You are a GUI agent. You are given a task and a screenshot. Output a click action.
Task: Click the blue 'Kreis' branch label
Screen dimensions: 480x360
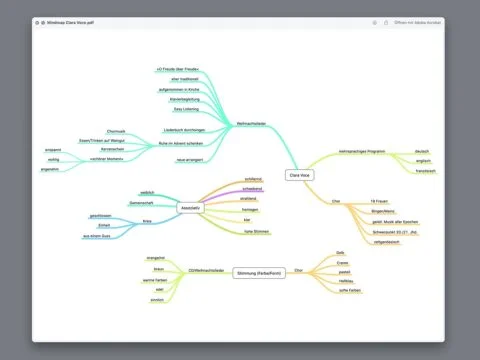[x=147, y=221]
